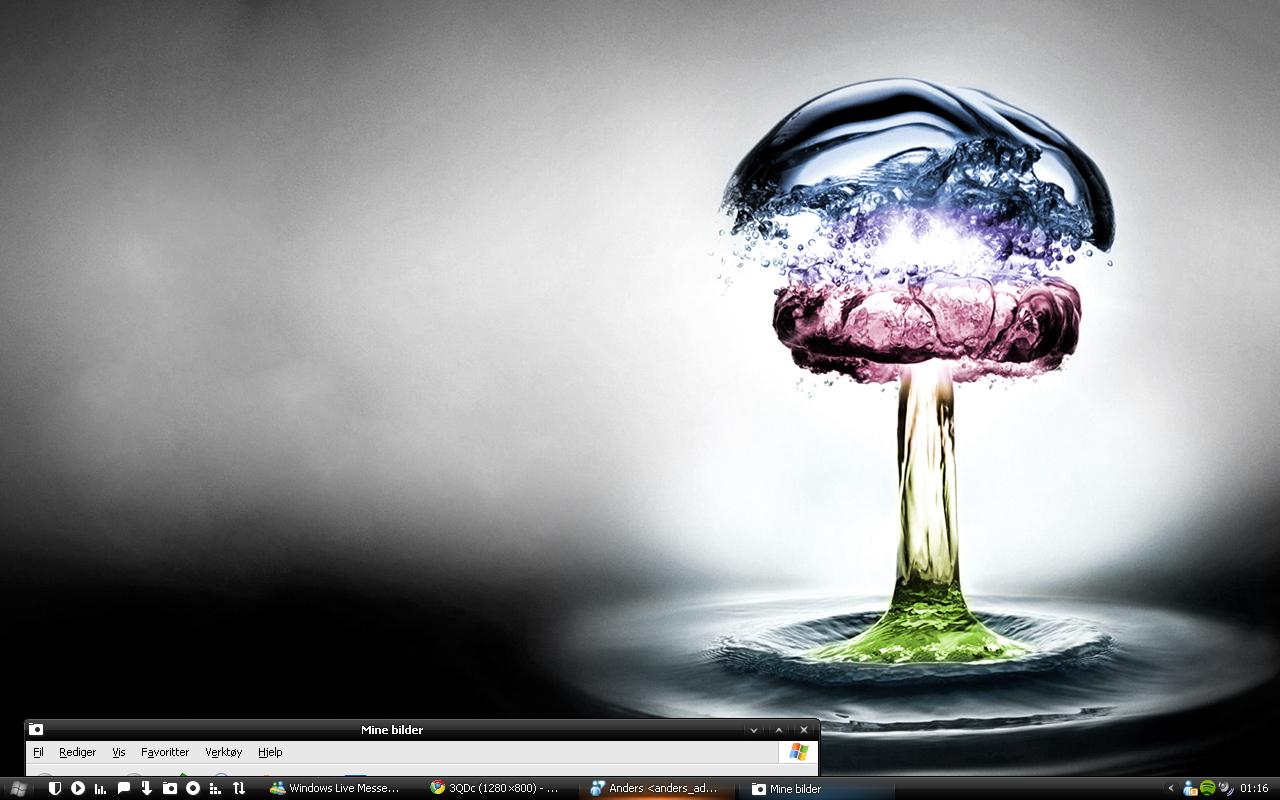Click the Mine bilder window title text
This screenshot has height=800, width=1280.
pos(392,730)
